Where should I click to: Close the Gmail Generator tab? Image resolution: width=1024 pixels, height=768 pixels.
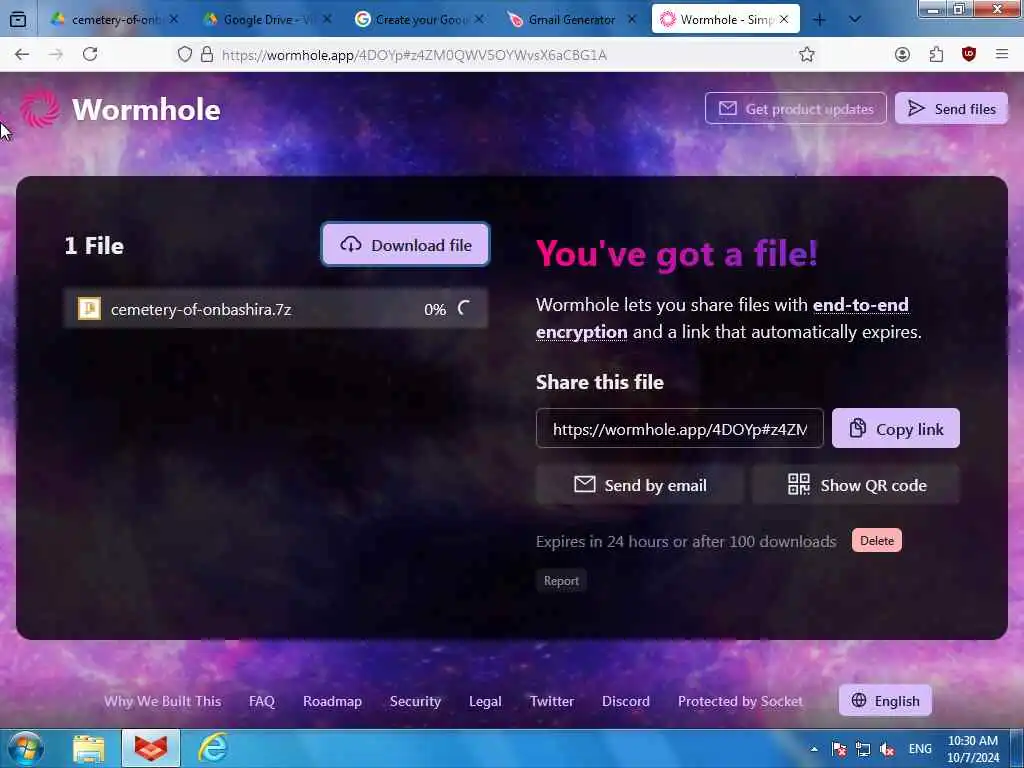coord(632,20)
